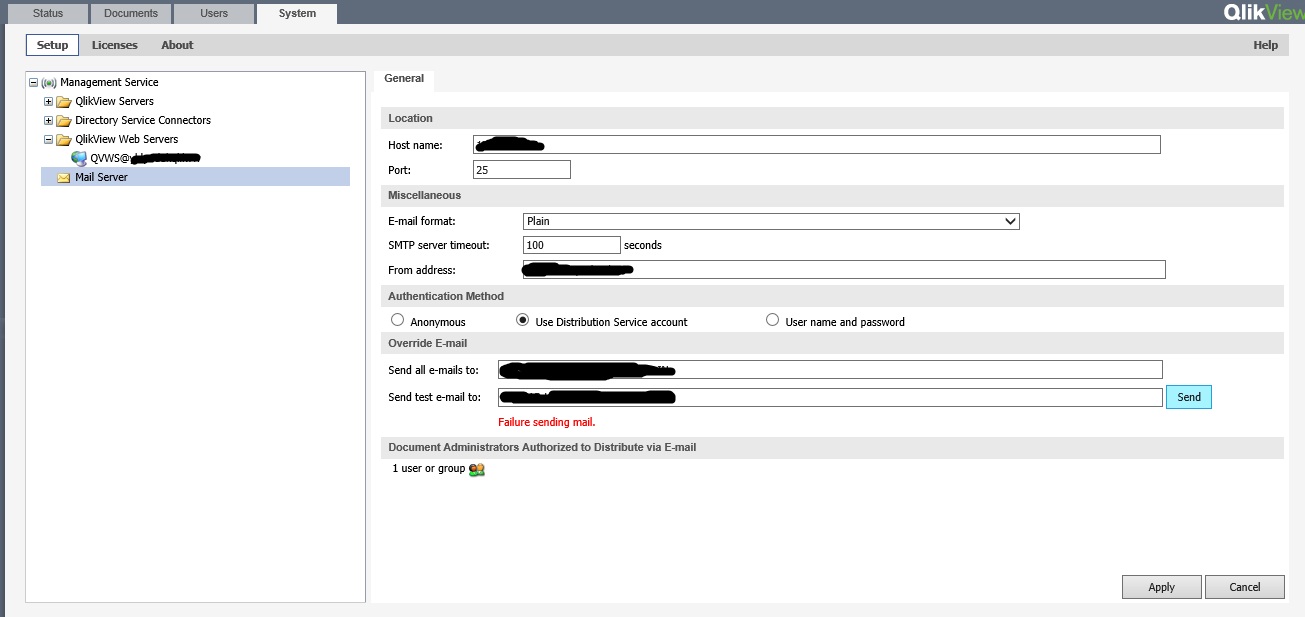Click the Directory Service Connectors folder icon
The image size is (1305, 617).
pyautogui.click(x=64, y=120)
